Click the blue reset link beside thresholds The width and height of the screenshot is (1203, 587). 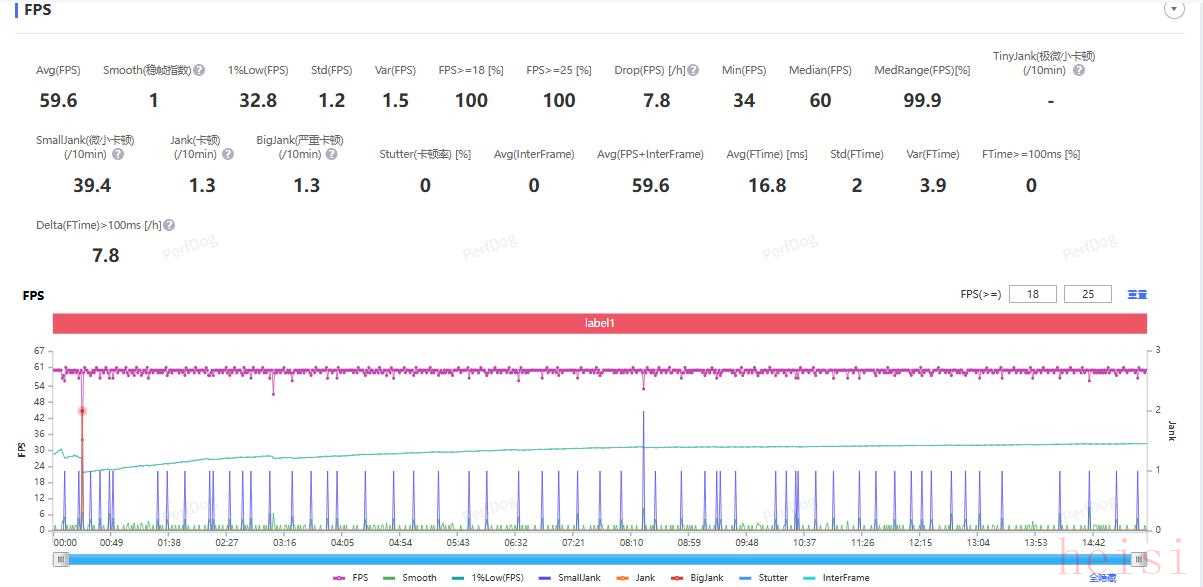(1137, 295)
